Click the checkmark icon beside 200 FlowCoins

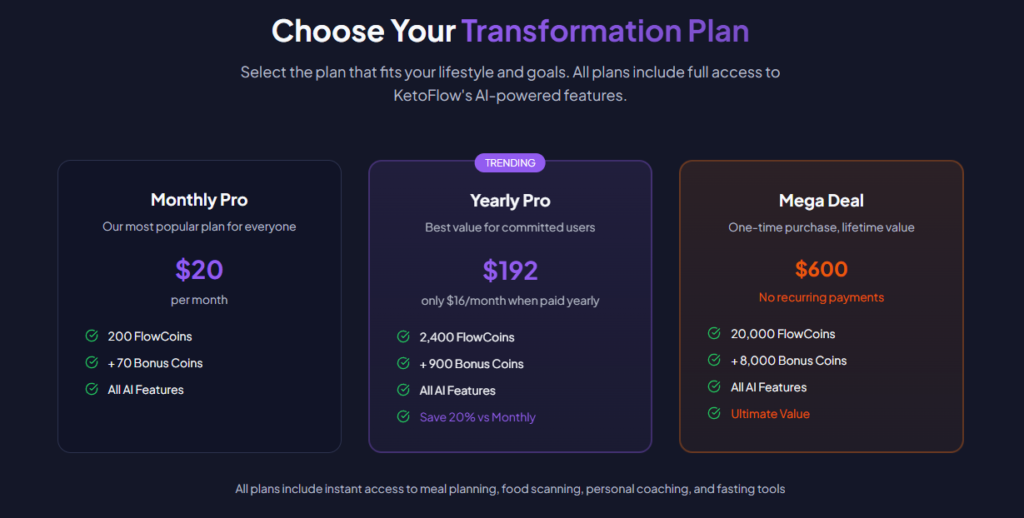(x=91, y=336)
